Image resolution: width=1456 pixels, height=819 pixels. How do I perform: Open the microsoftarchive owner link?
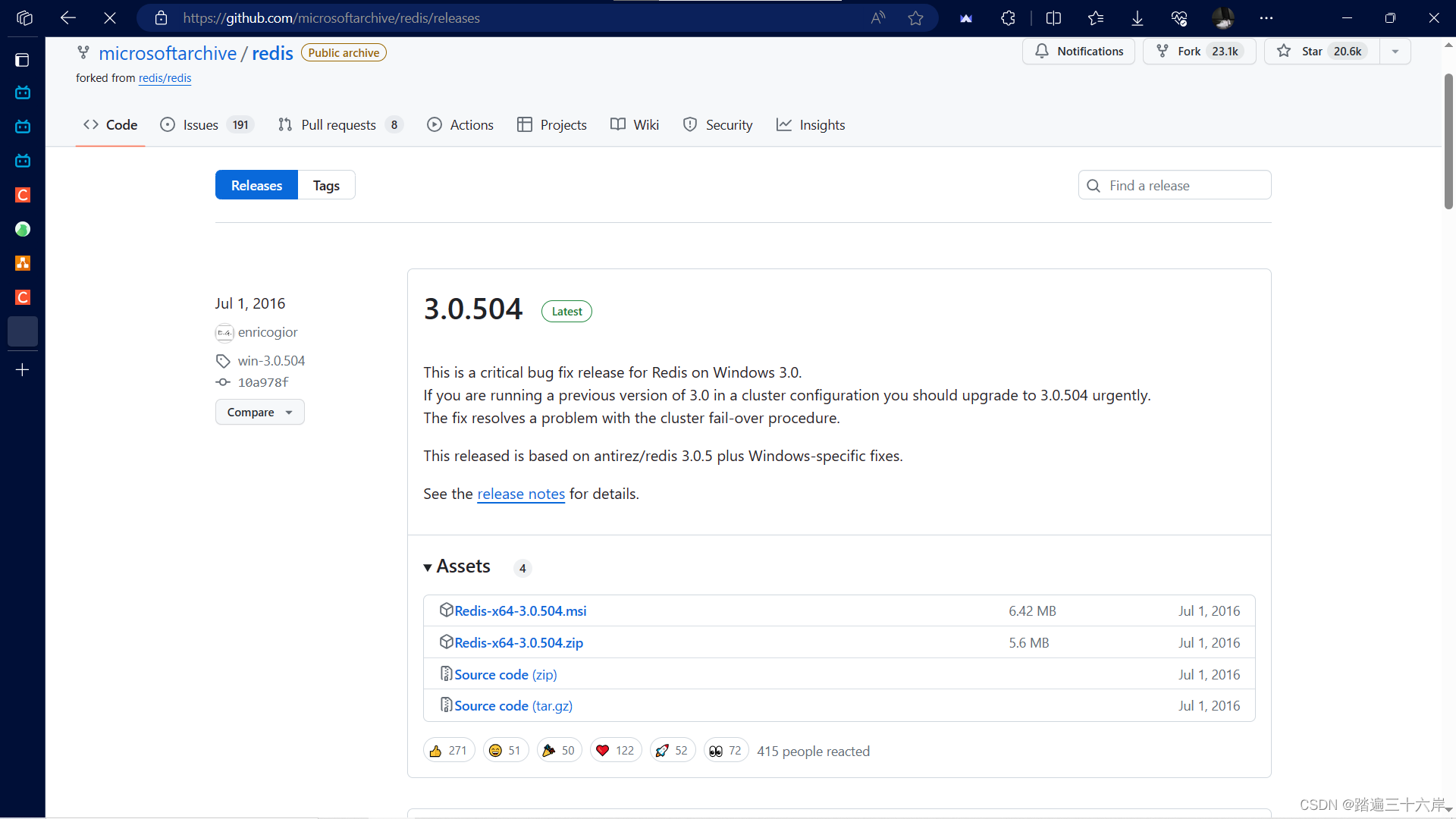(x=168, y=53)
